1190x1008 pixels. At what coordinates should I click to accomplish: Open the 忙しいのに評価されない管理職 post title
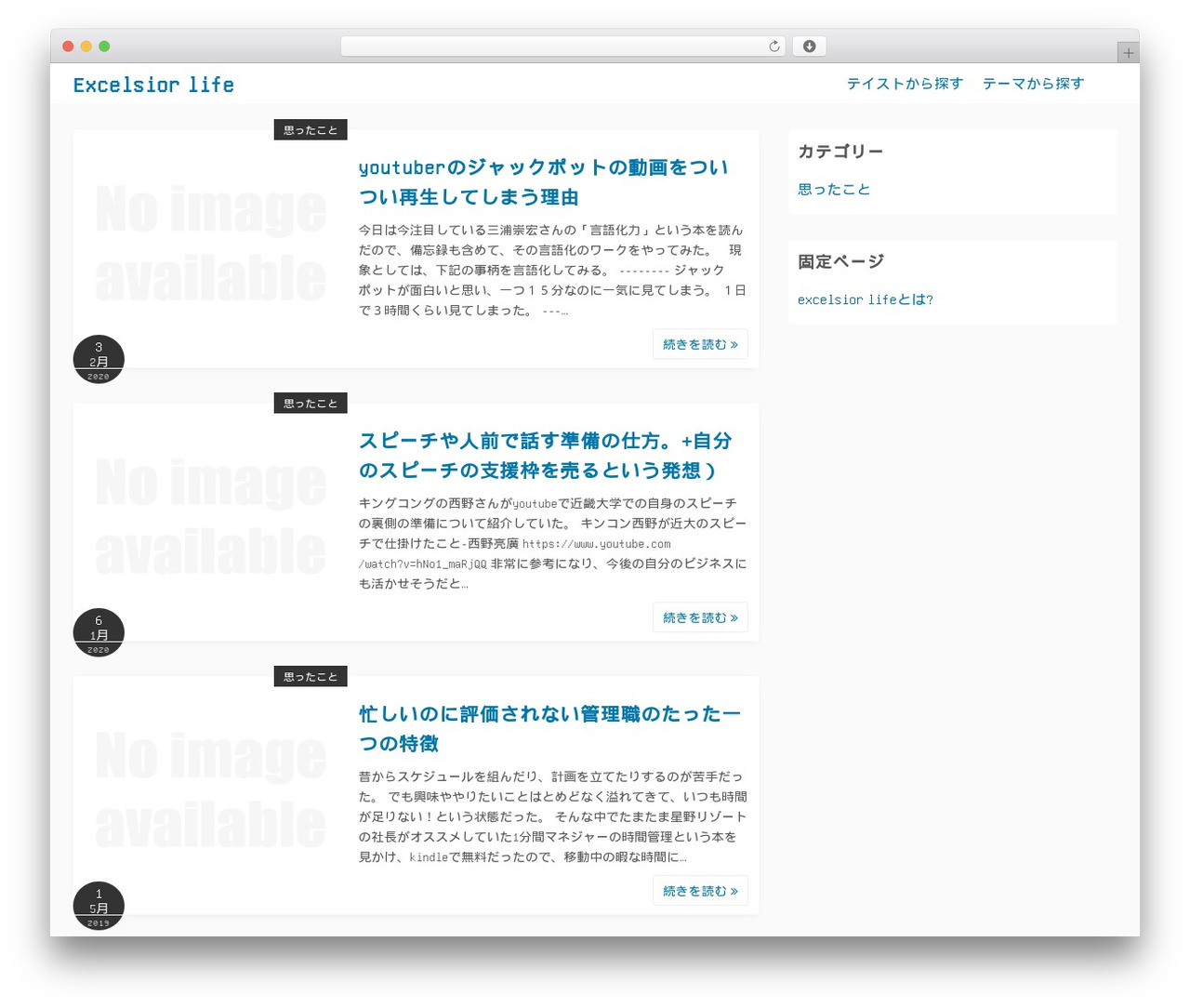(x=549, y=729)
